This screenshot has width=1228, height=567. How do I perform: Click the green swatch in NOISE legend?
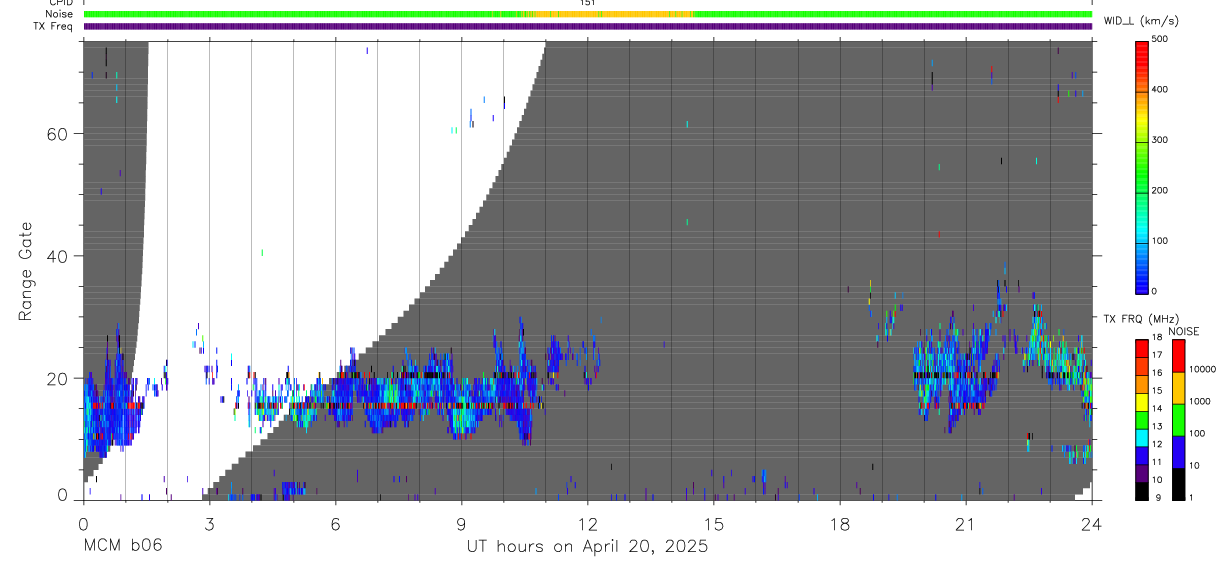[1178, 418]
